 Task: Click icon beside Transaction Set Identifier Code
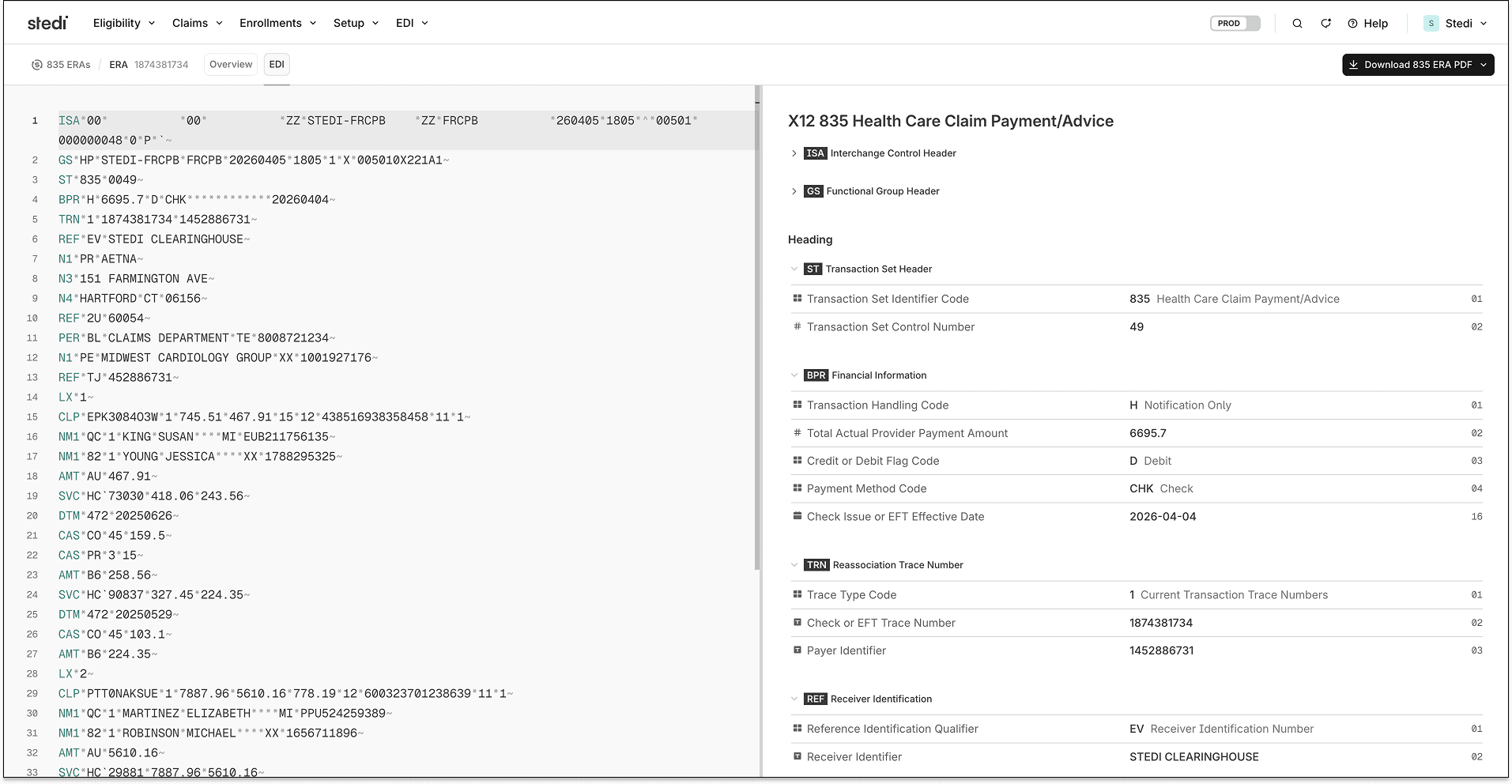797,299
